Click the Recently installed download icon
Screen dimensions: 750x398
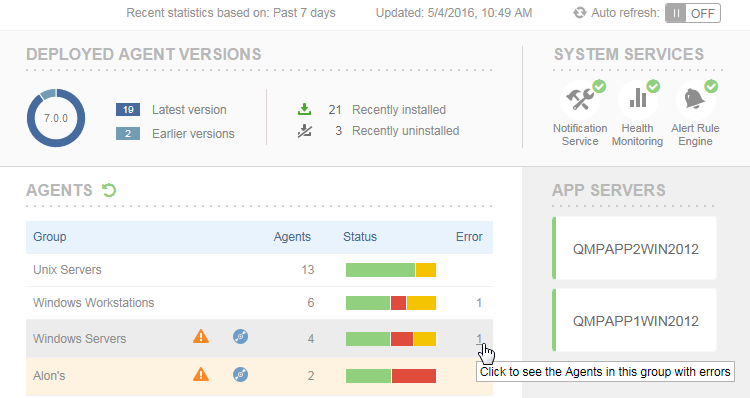click(304, 110)
